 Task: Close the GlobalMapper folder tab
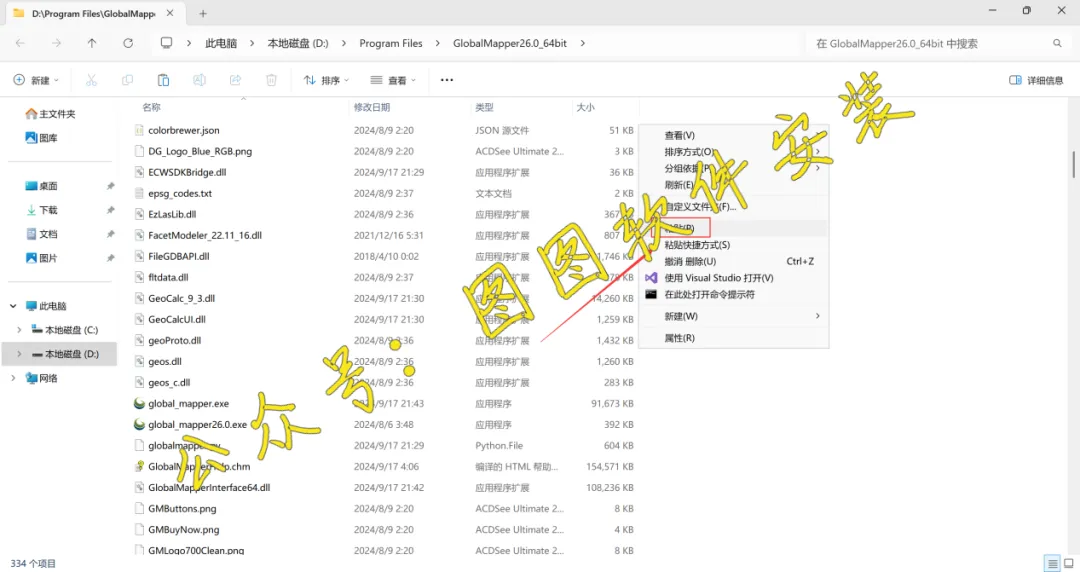(x=170, y=13)
